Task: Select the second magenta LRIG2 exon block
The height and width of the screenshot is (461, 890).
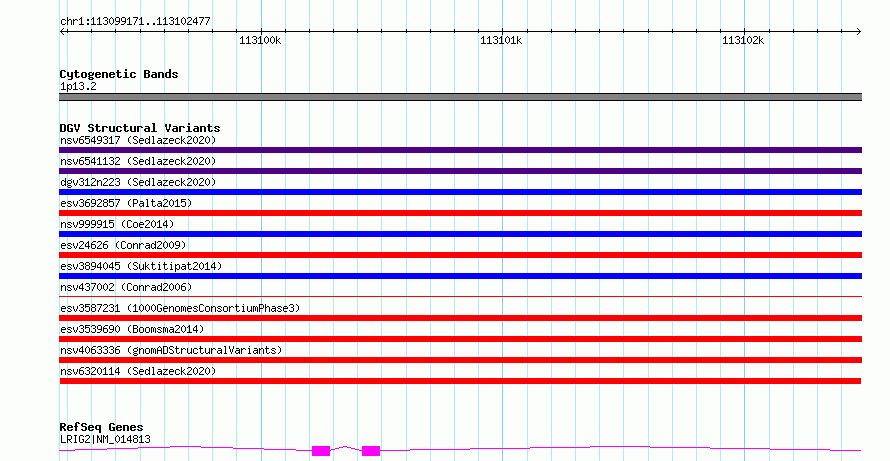Action: click(x=371, y=451)
